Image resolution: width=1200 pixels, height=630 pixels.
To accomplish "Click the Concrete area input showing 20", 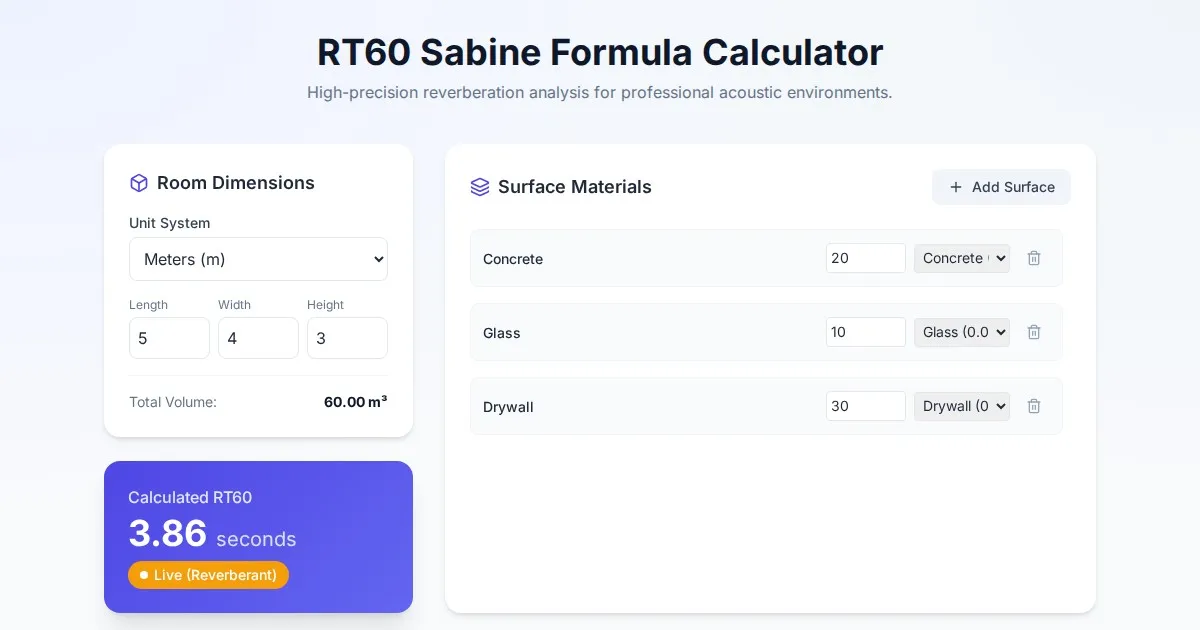I will point(865,258).
